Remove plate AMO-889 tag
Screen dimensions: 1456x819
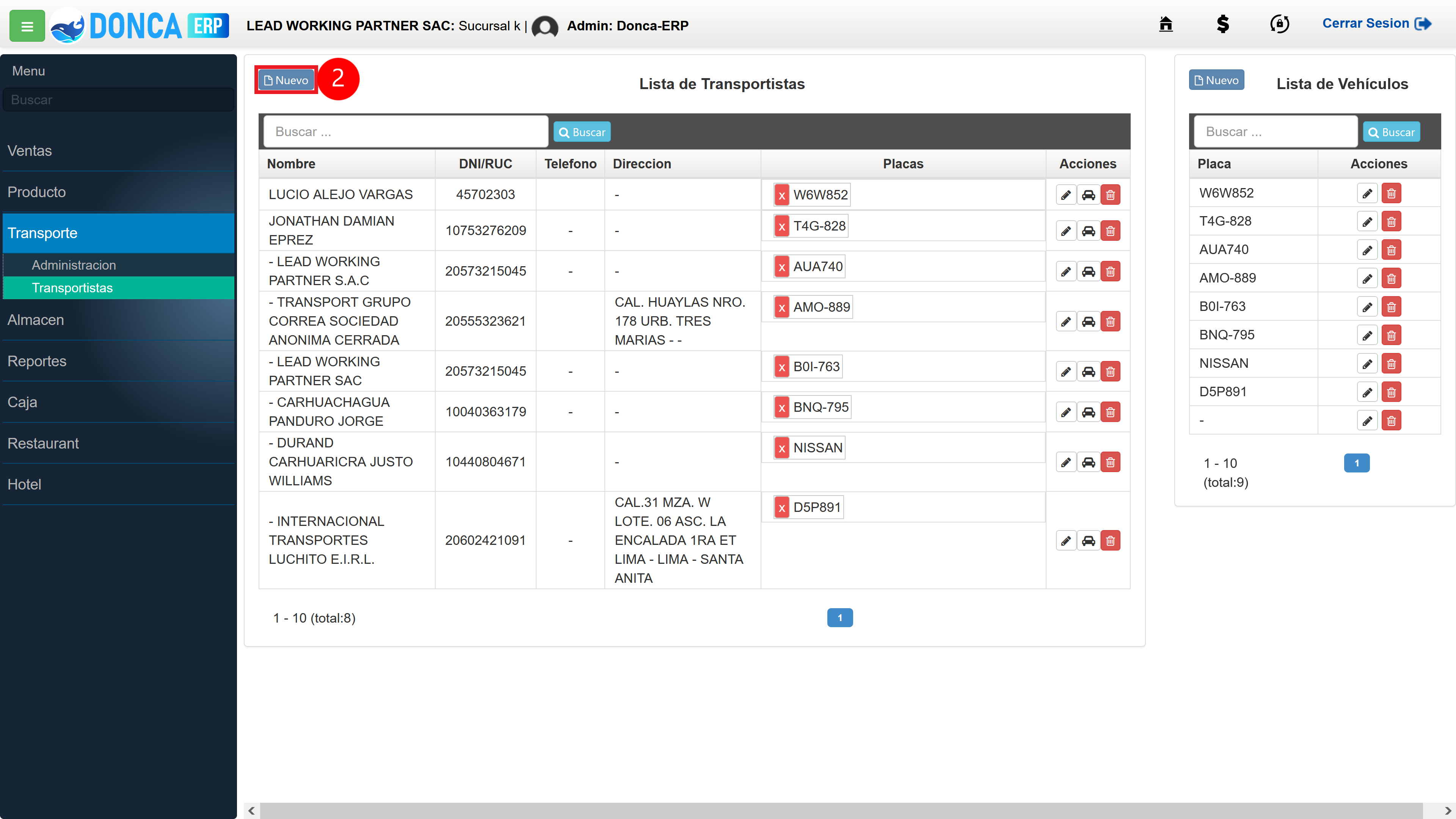(782, 308)
